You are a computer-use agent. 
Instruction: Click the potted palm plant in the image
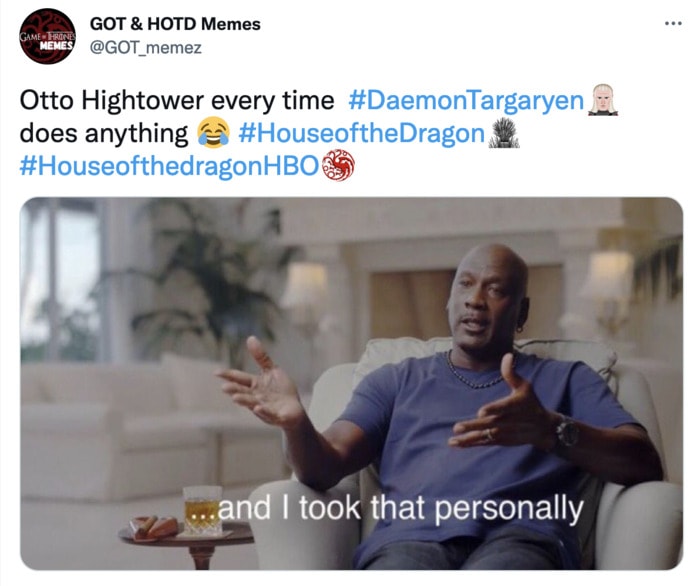pos(210,286)
